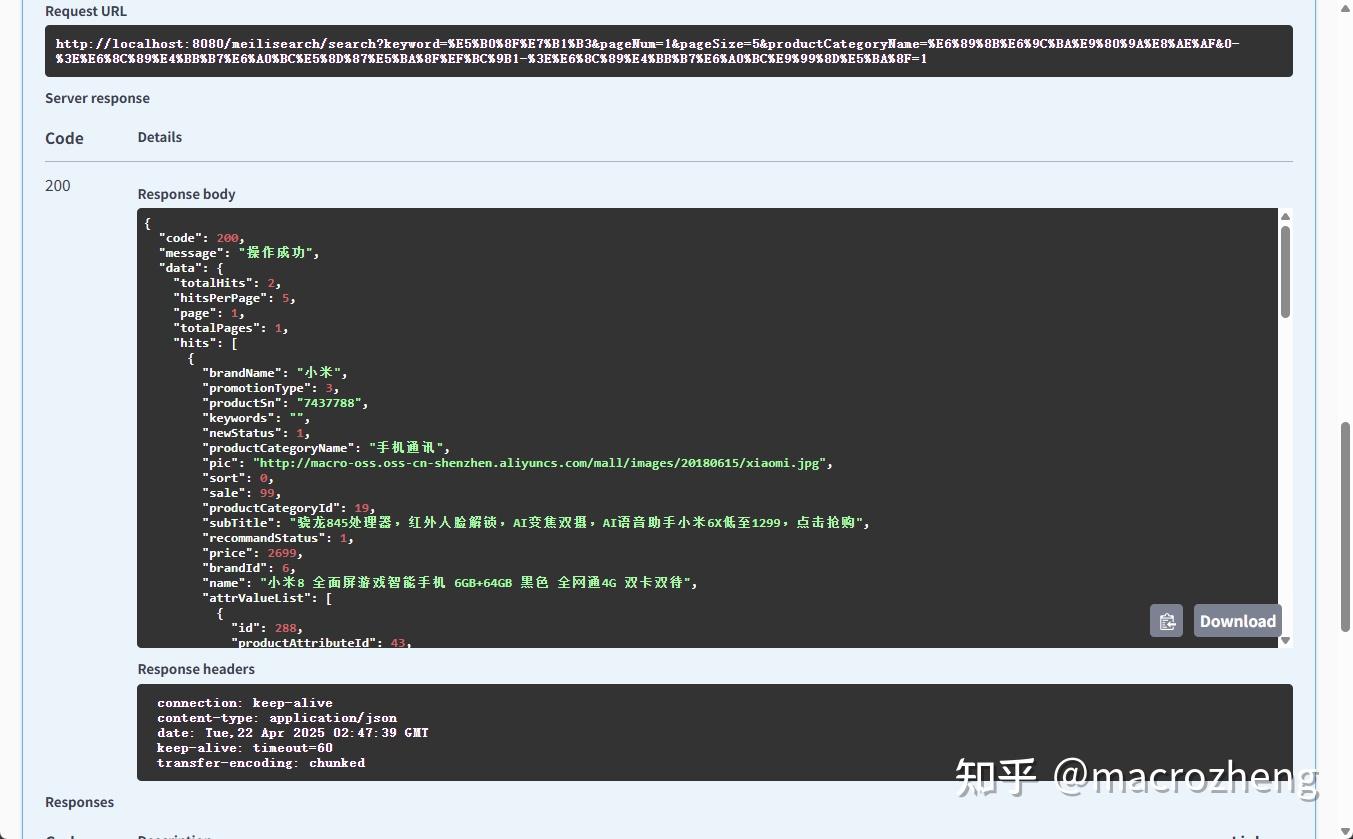Click the response body scroll-up arrow
The height and width of the screenshot is (839, 1353).
tap(1285, 215)
